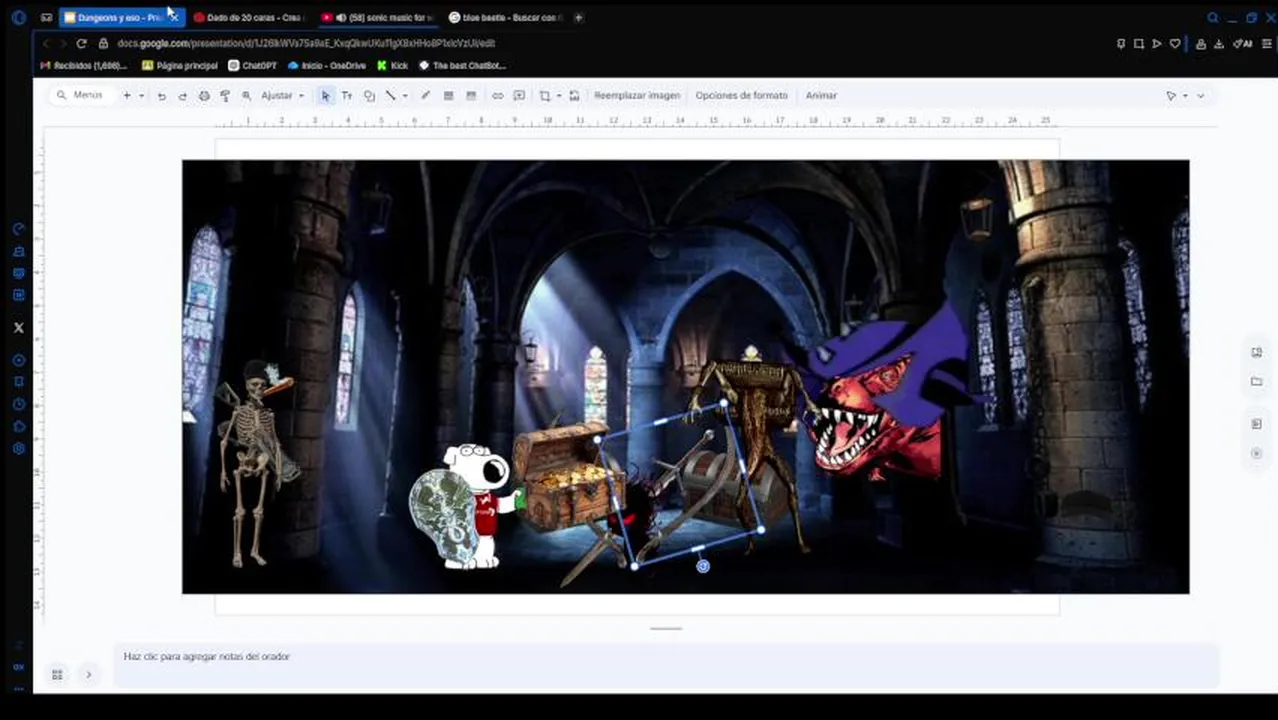Collapse the toolbar with the chevron
1278x720 pixels.
point(1201,96)
